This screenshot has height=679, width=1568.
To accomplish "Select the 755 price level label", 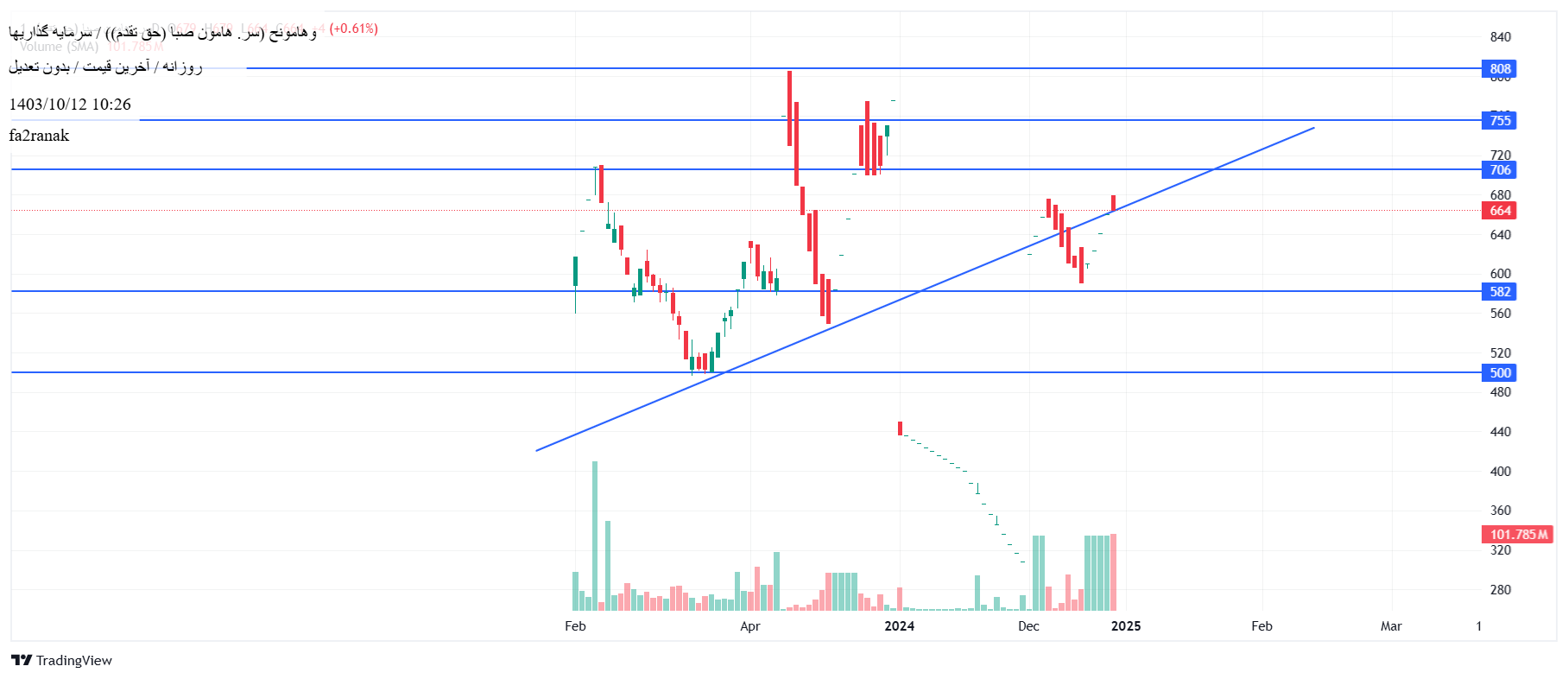I will tap(1500, 121).
